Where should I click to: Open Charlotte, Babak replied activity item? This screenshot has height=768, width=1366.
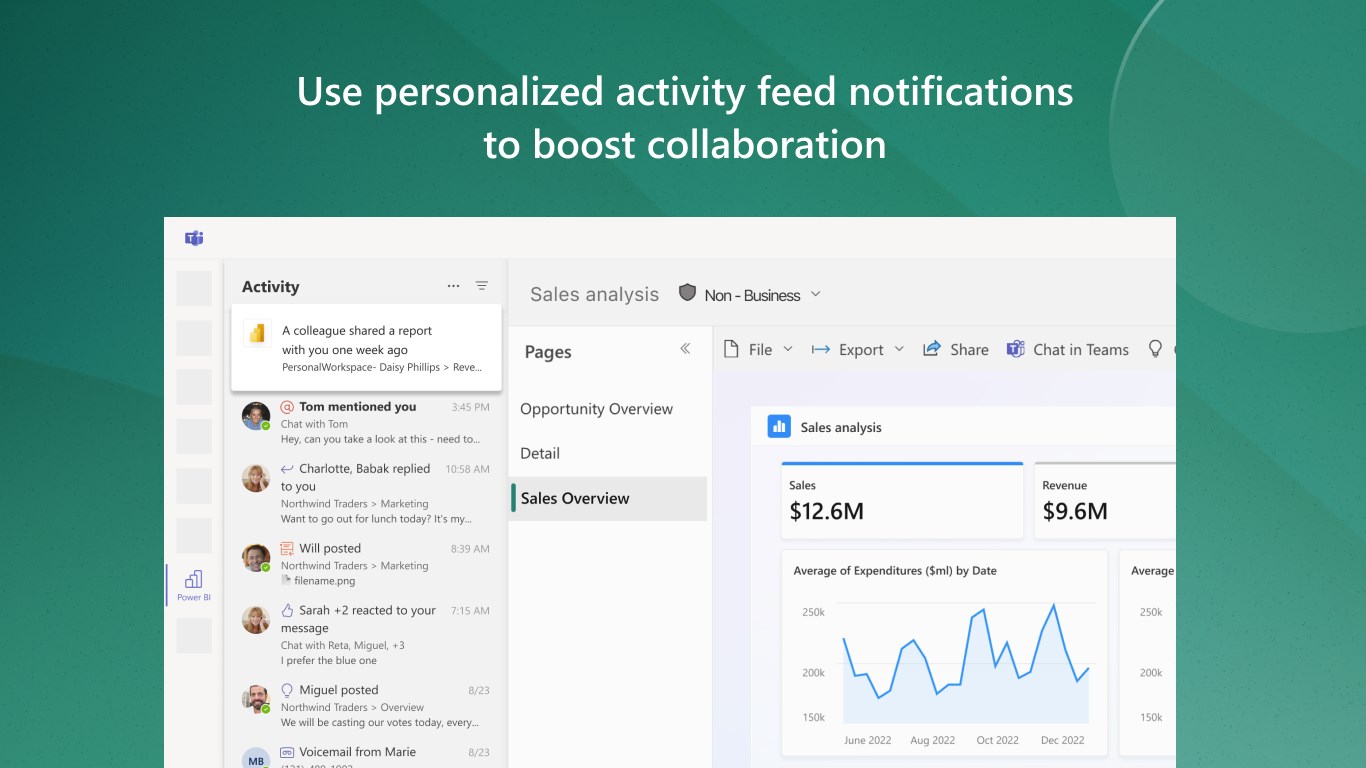(x=366, y=493)
